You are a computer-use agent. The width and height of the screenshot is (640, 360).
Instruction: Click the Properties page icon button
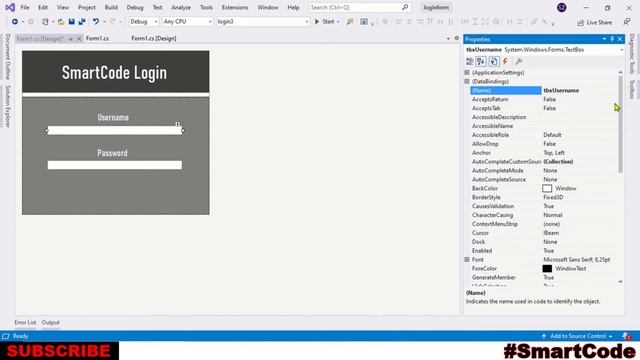click(x=494, y=62)
